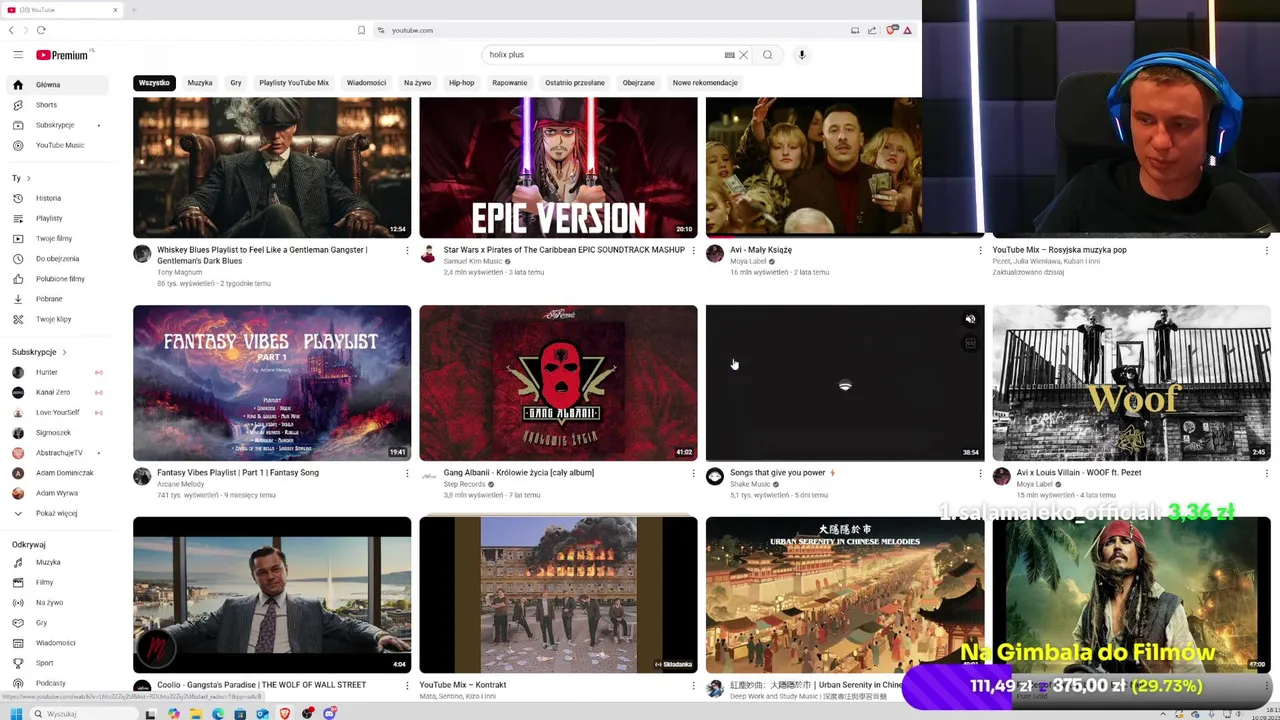Screen dimensions: 1280x720
Task: Open Subskrypcje in the sidebar
Action: tap(56, 125)
